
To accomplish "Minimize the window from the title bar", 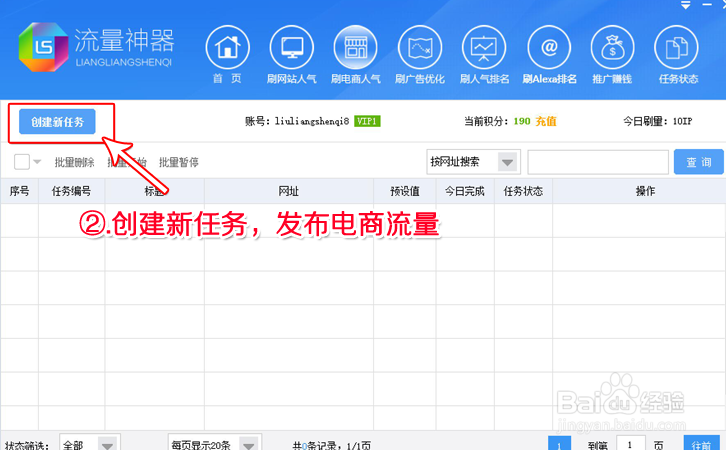I will (x=707, y=5).
